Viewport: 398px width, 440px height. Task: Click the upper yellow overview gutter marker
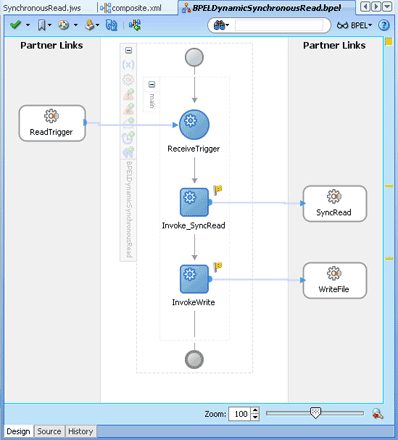[x=389, y=186]
